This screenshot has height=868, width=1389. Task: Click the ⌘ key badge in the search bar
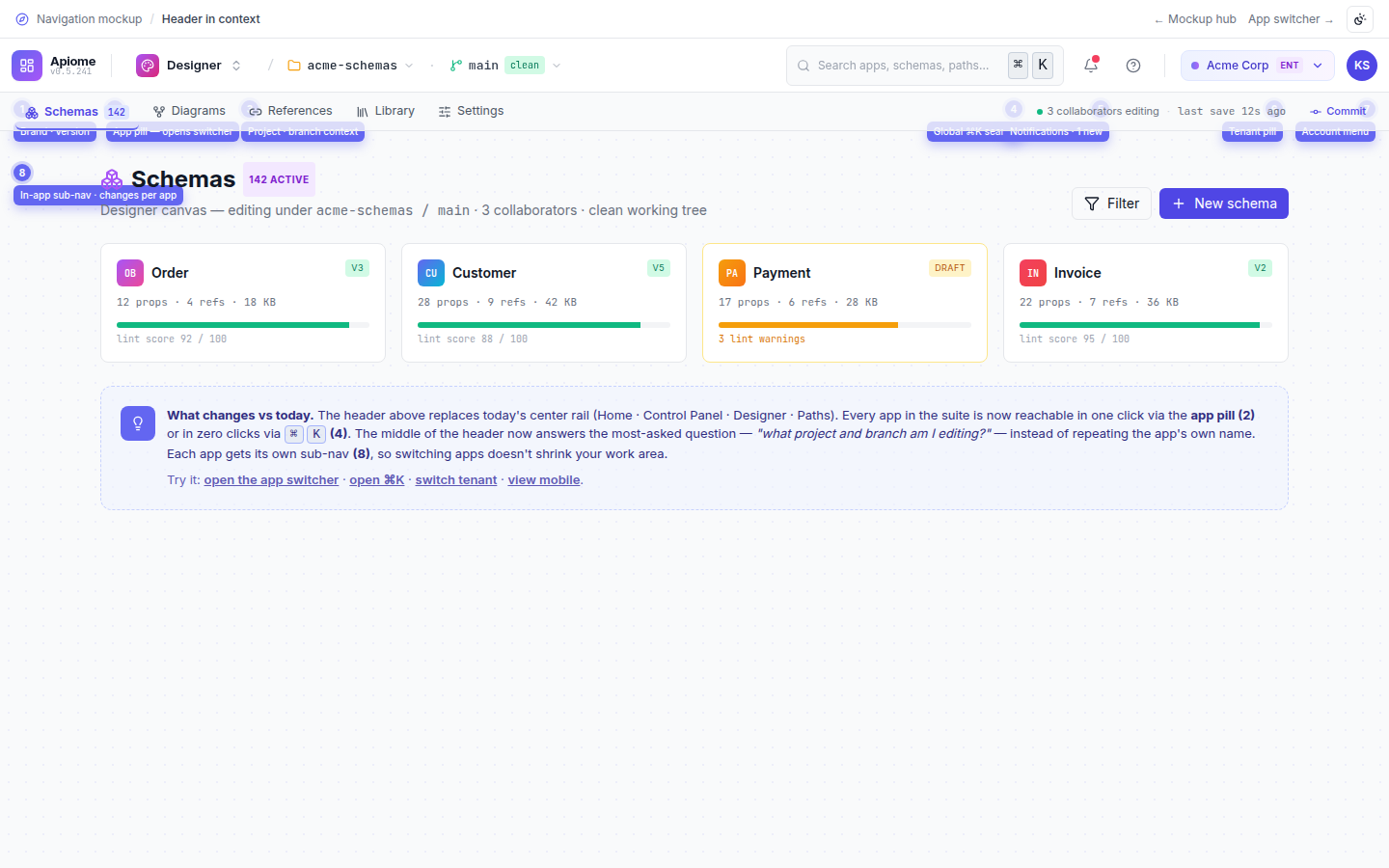[1018, 65]
